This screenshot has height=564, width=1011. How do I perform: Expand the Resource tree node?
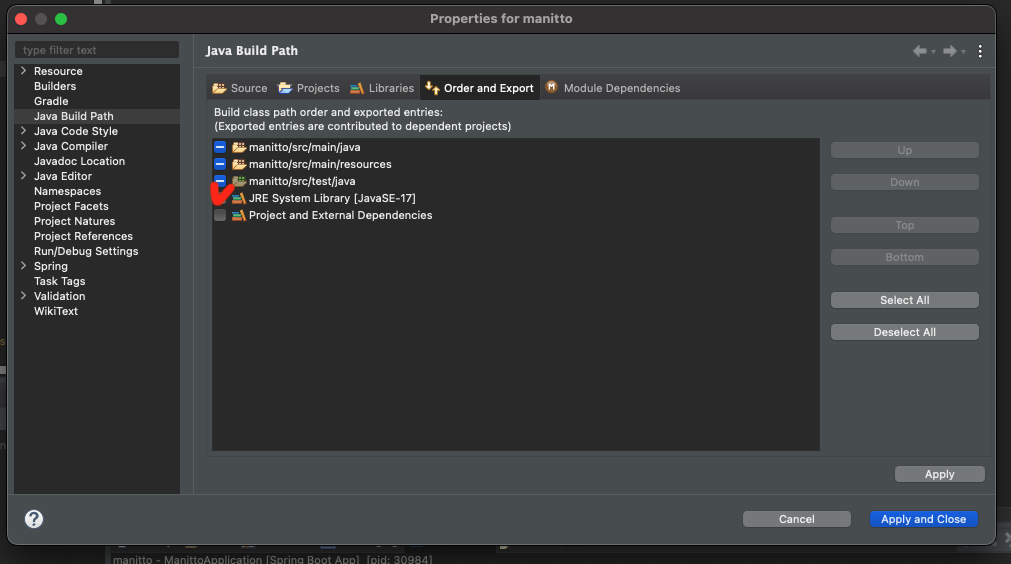pyautogui.click(x=23, y=70)
